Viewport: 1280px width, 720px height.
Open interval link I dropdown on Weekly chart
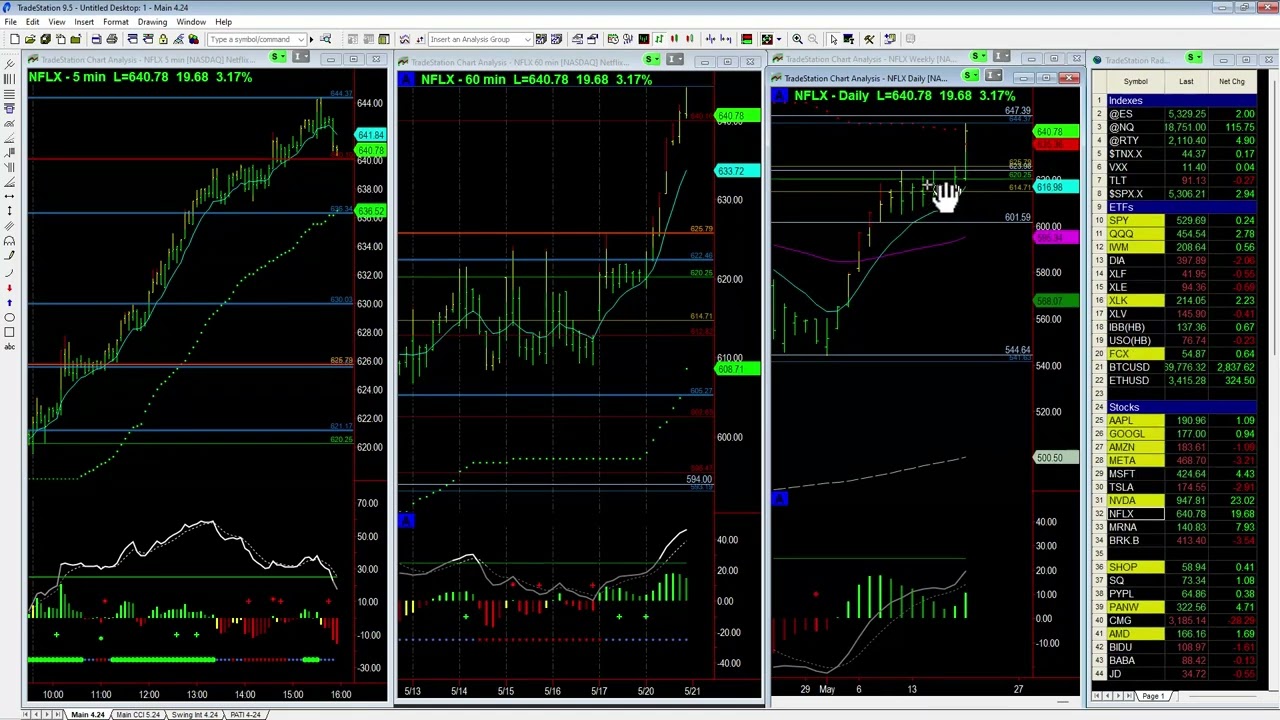point(1003,57)
